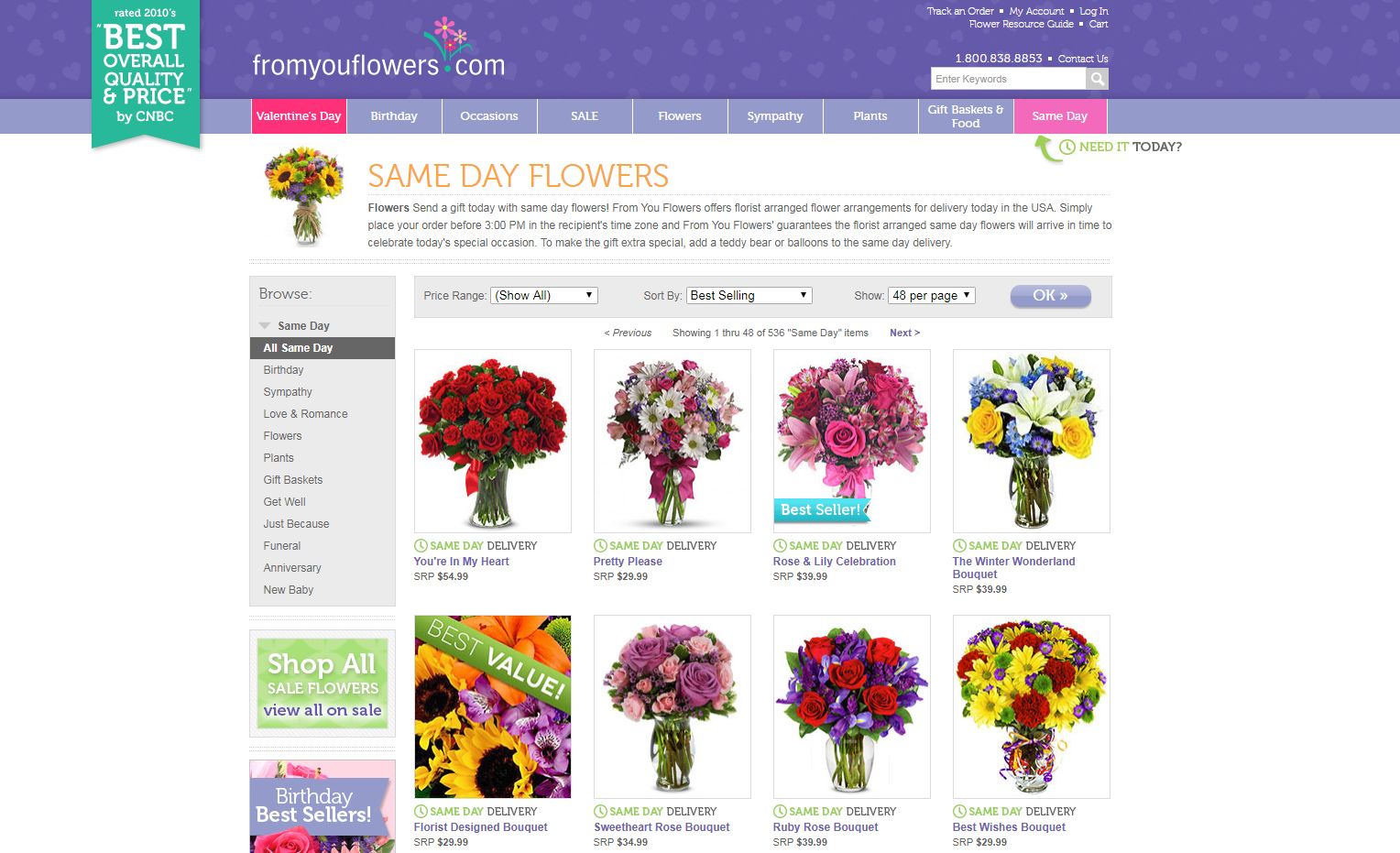Click the Enter Keywords search field
The width and height of the screenshot is (1400, 853).
(1009, 79)
